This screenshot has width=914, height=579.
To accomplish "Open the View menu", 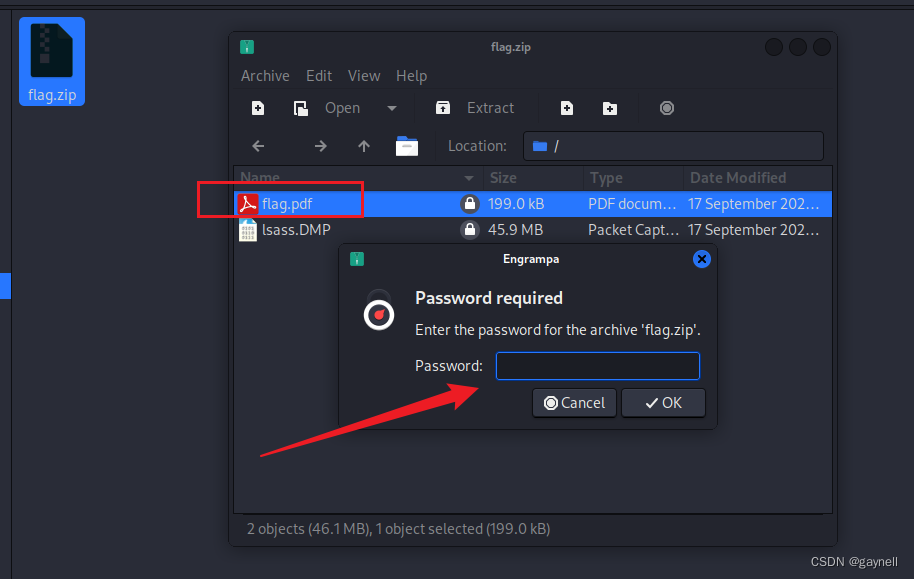I will pyautogui.click(x=364, y=76).
